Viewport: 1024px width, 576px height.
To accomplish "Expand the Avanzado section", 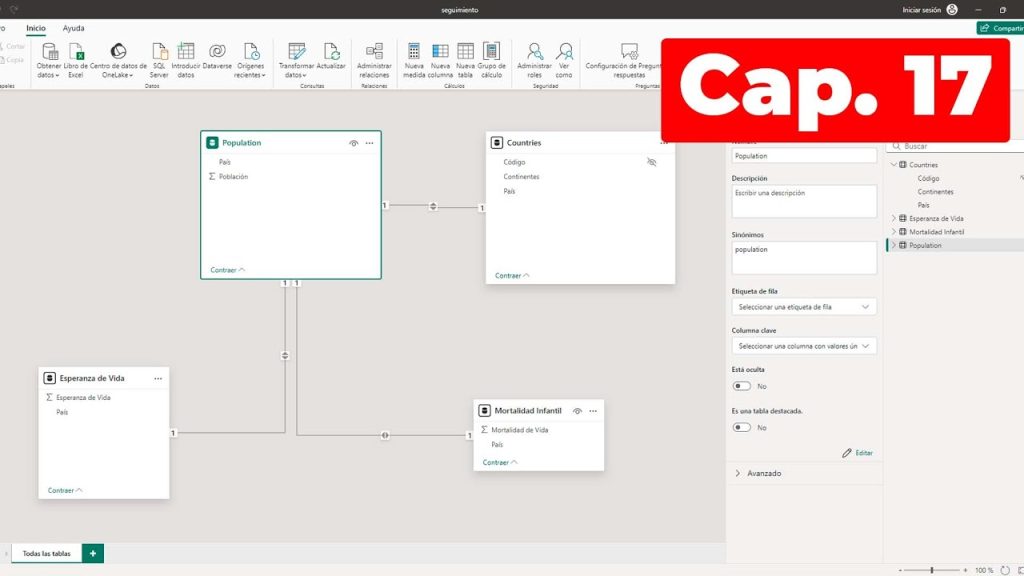I will coord(764,473).
